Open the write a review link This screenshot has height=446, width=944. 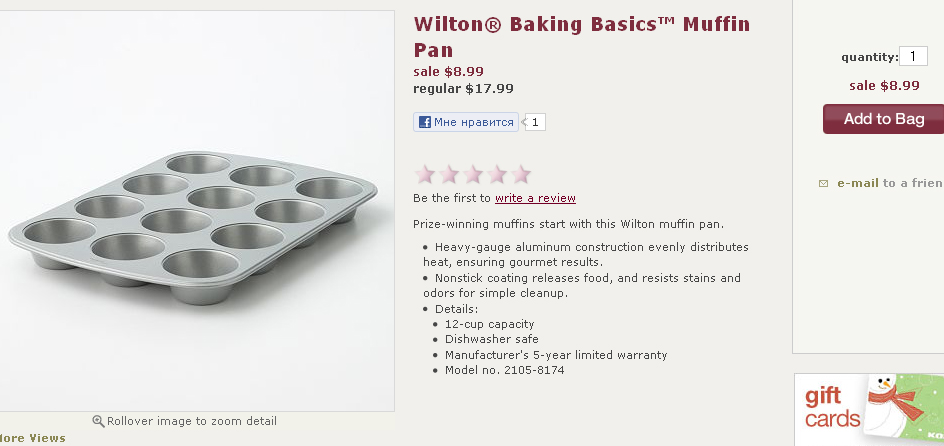coord(535,198)
